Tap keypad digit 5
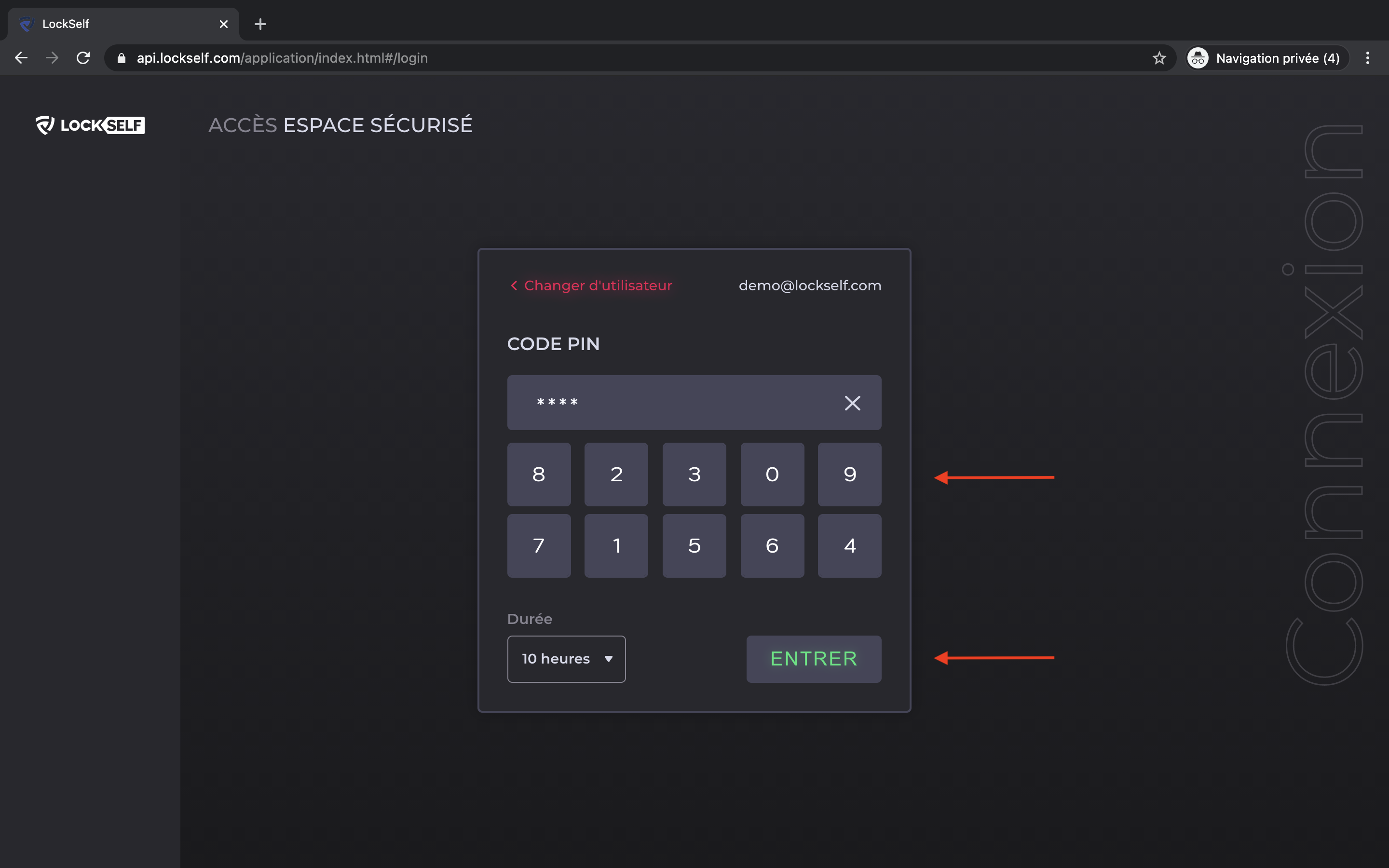This screenshot has width=1389, height=868. click(x=694, y=545)
